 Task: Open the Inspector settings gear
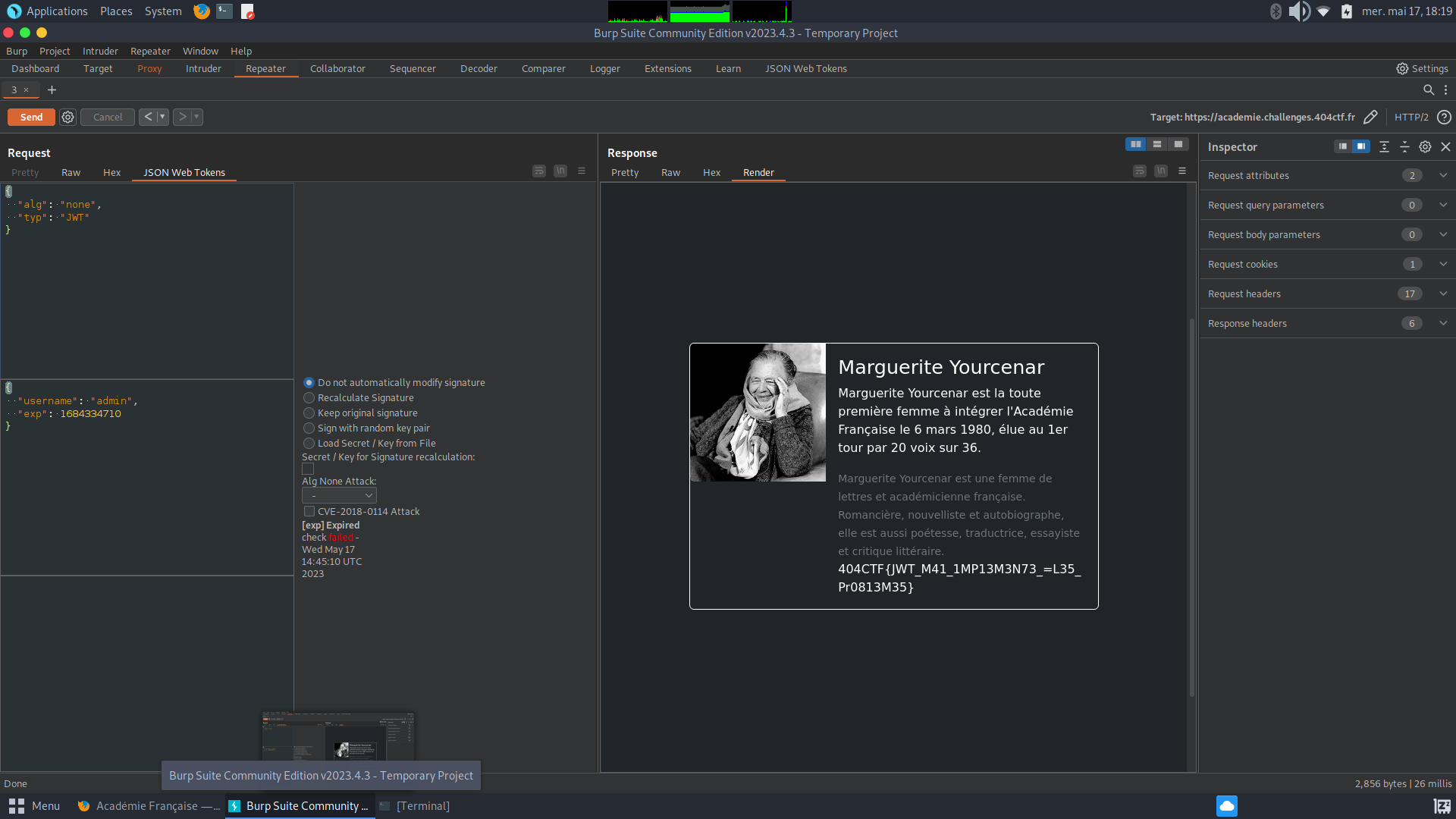tap(1425, 147)
